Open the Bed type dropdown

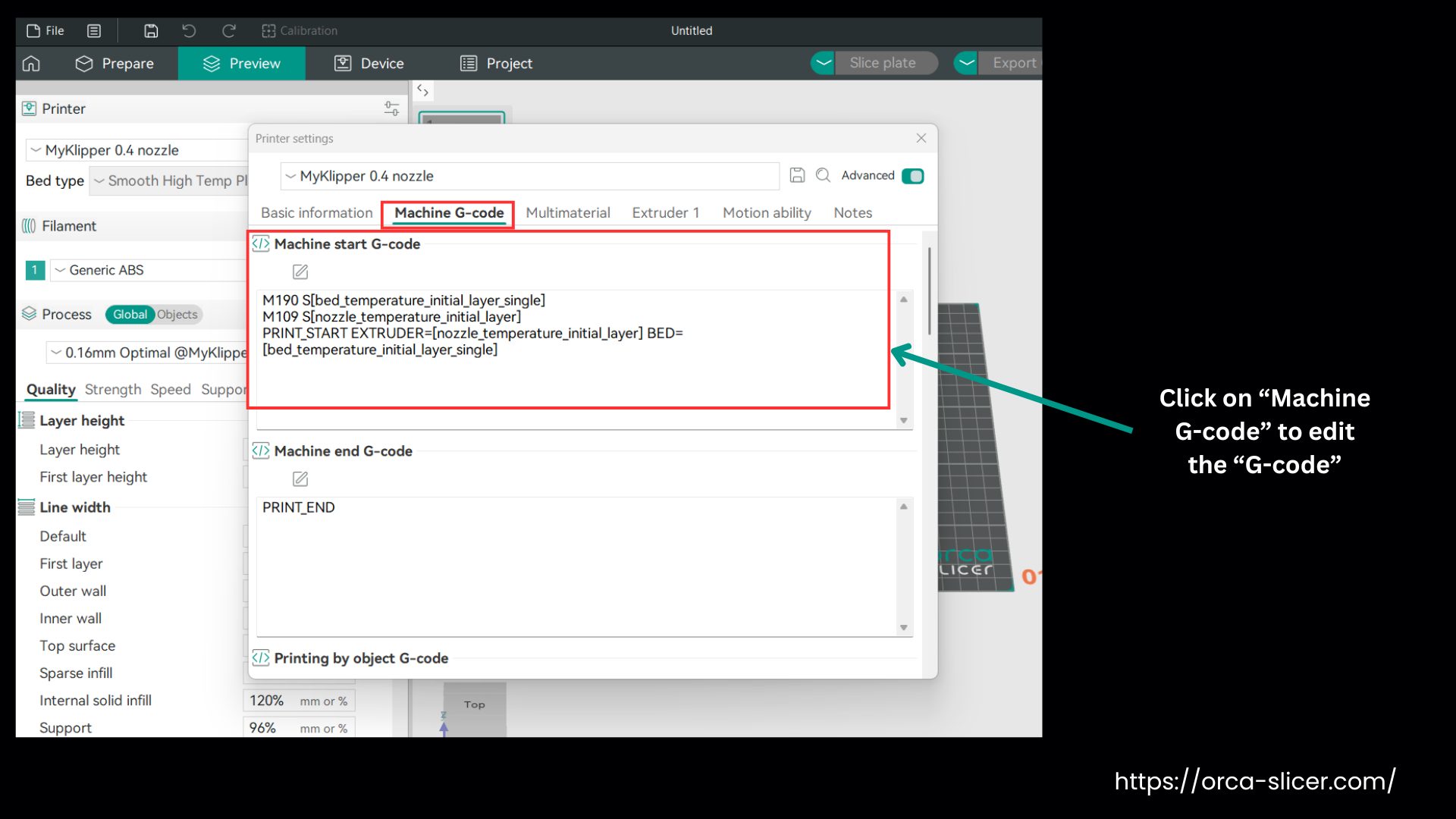(169, 180)
